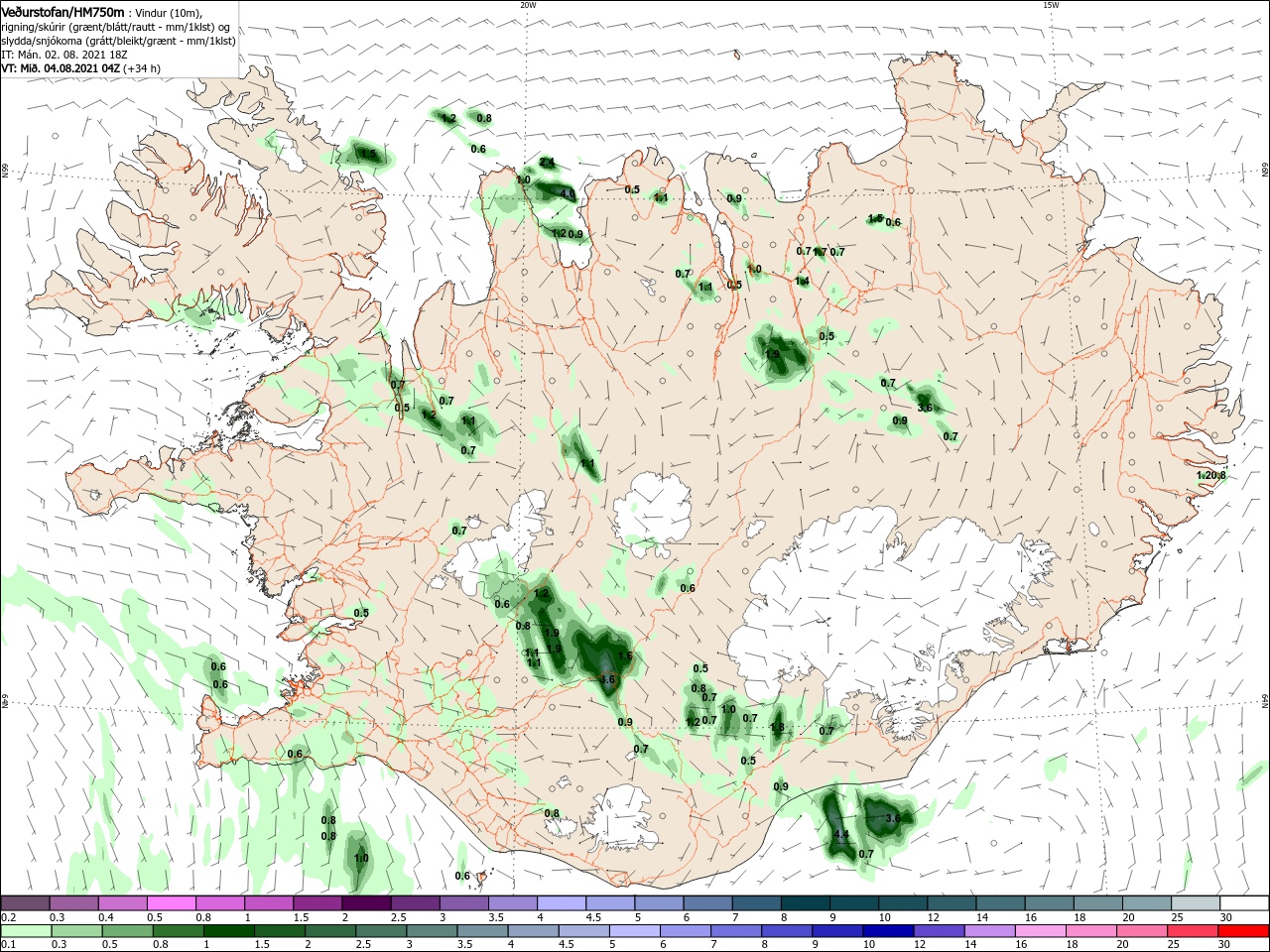Click the red 30 mm swatch ending the rain scale
This screenshot has width=1270, height=952.
coord(1244,932)
